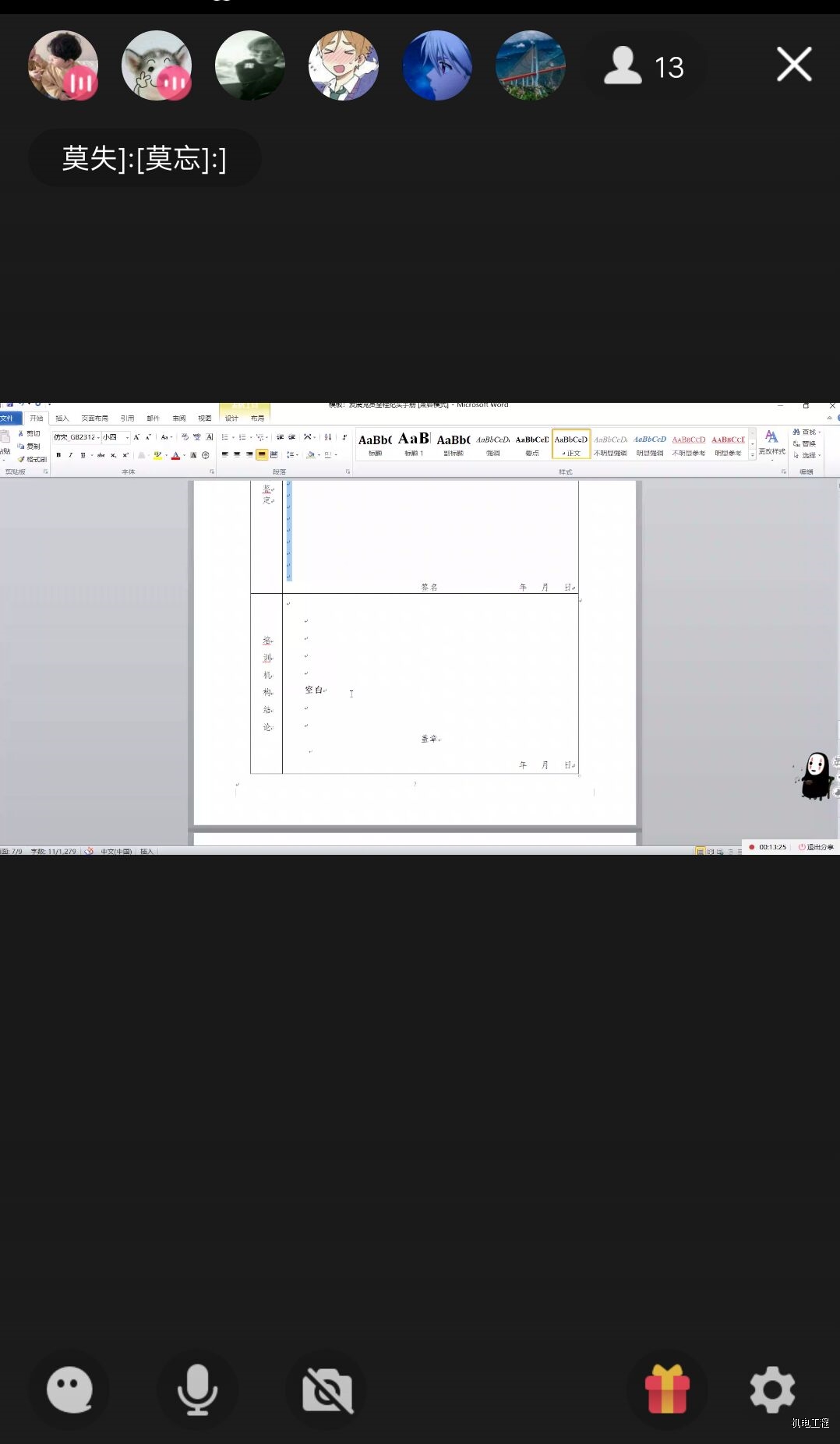Open the 页面布局 (Page Layout) tab
840x1444 pixels.
[94, 418]
